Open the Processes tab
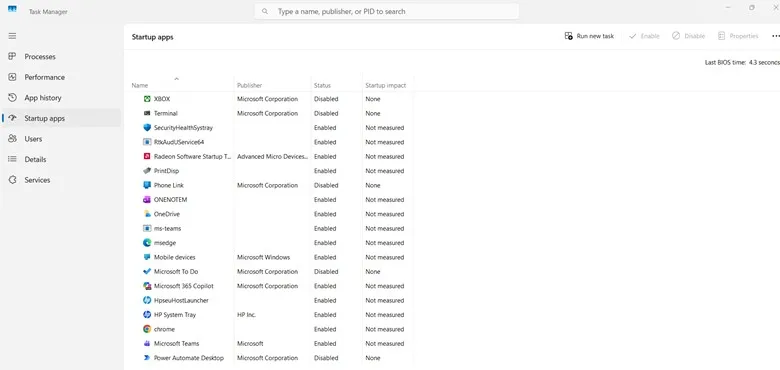The width and height of the screenshot is (780, 370). tap(62, 57)
